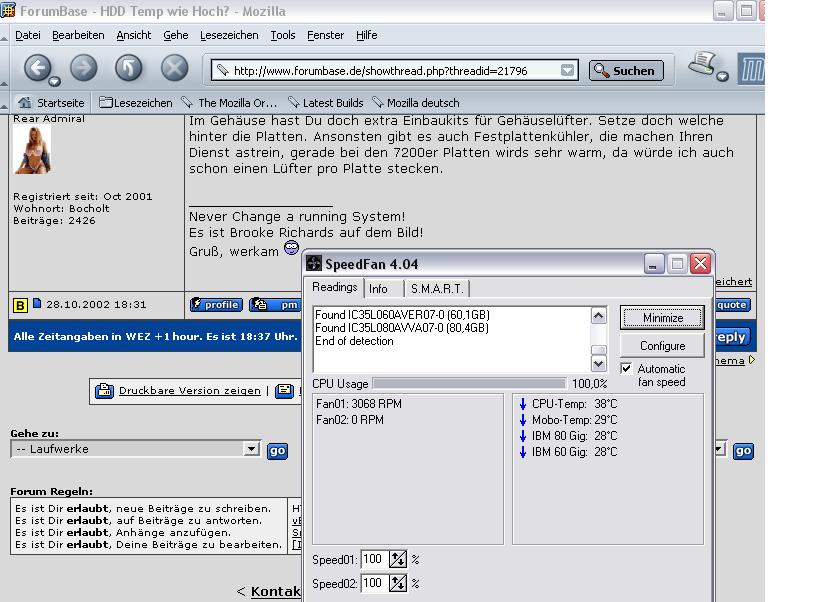Open the Datei menu
The width and height of the screenshot is (818, 602).
[28, 35]
